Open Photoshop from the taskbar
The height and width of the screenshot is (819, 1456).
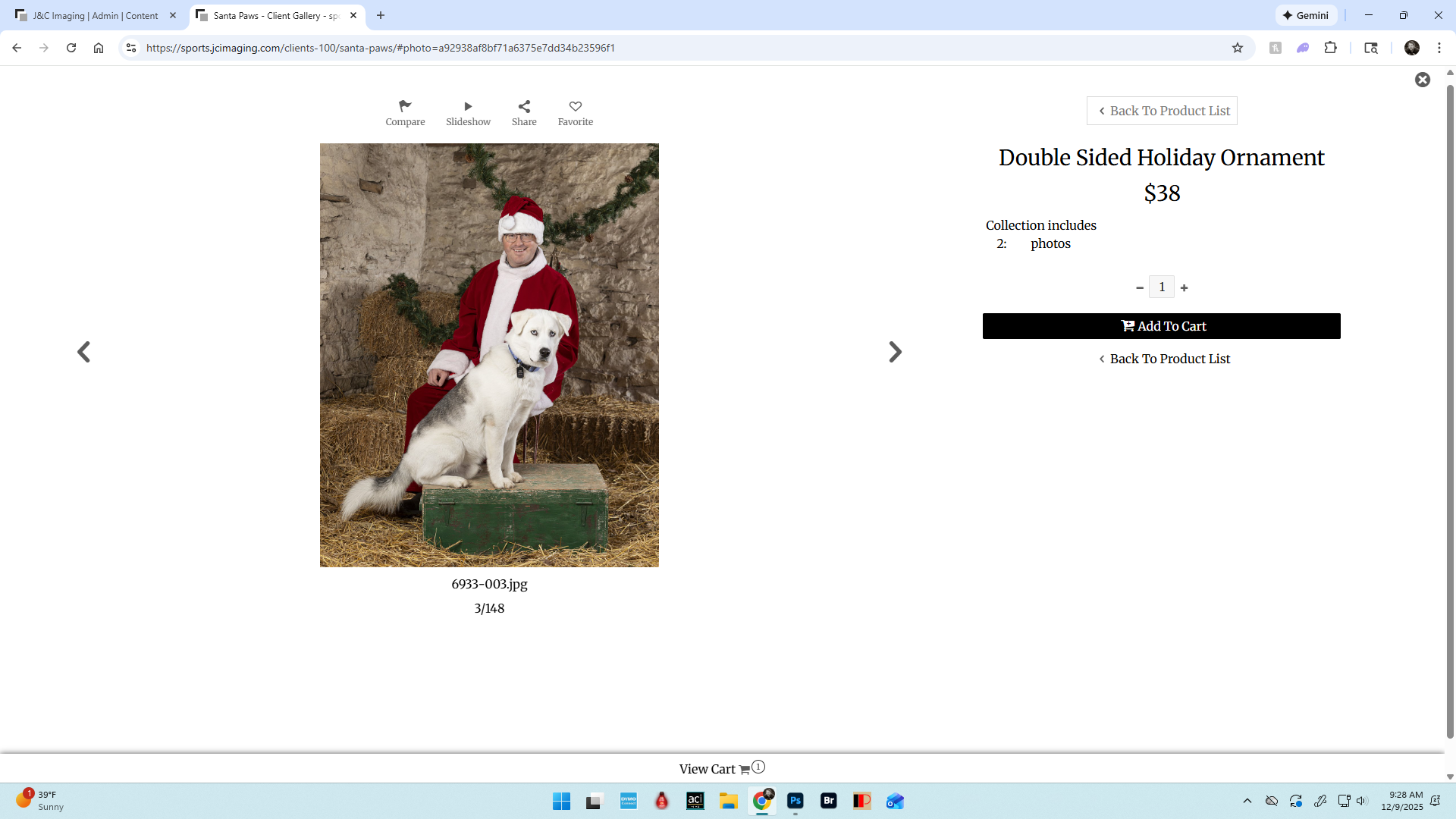pyautogui.click(x=795, y=801)
